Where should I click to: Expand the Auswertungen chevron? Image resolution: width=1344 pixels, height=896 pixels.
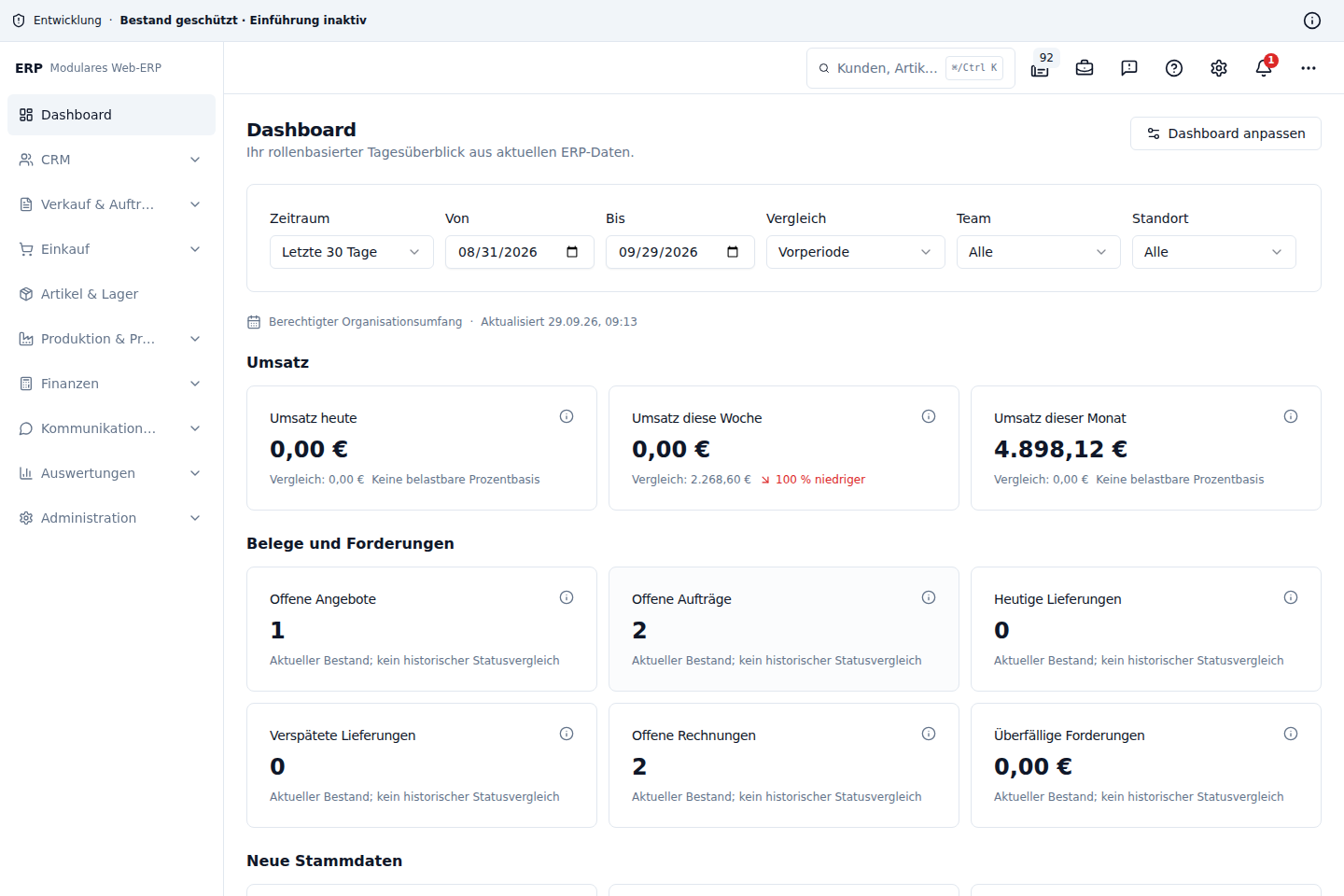(x=195, y=473)
